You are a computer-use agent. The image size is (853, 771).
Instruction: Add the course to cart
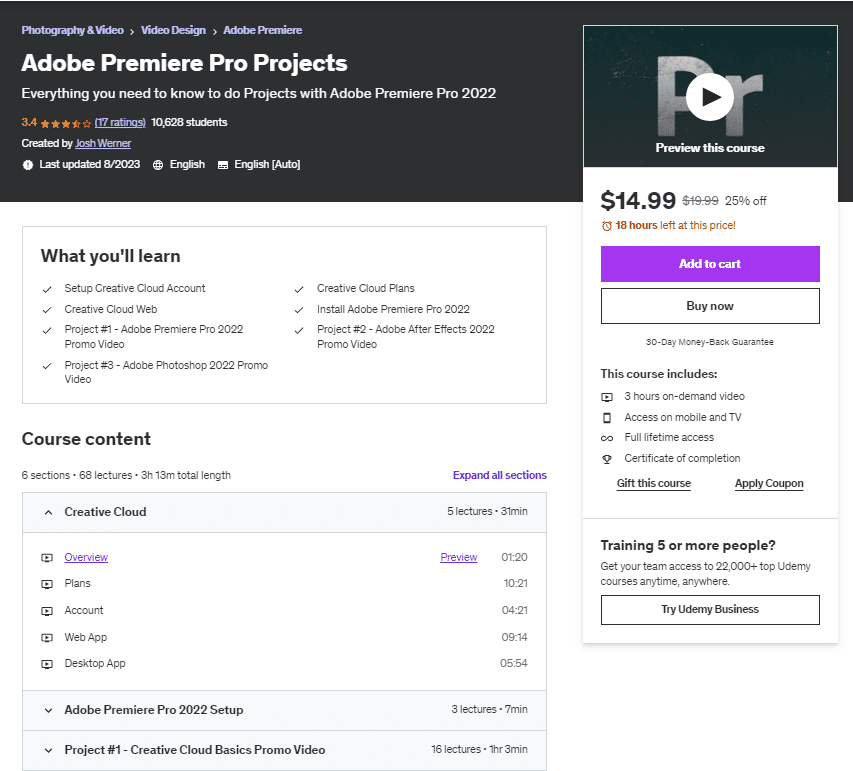coord(710,264)
